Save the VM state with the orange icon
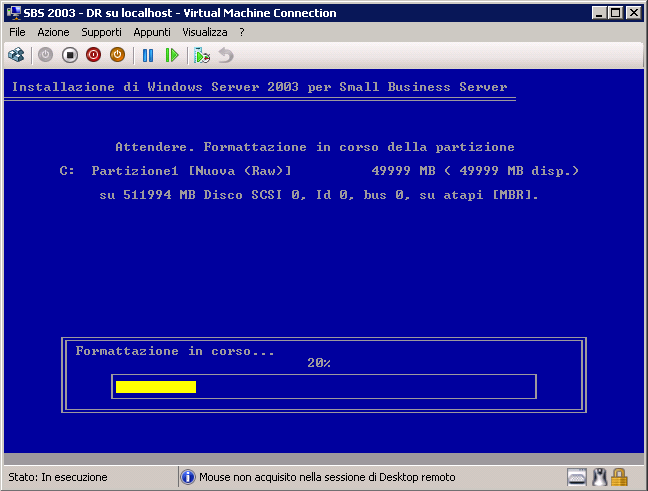Screen dimensions: 648x491 [117, 55]
